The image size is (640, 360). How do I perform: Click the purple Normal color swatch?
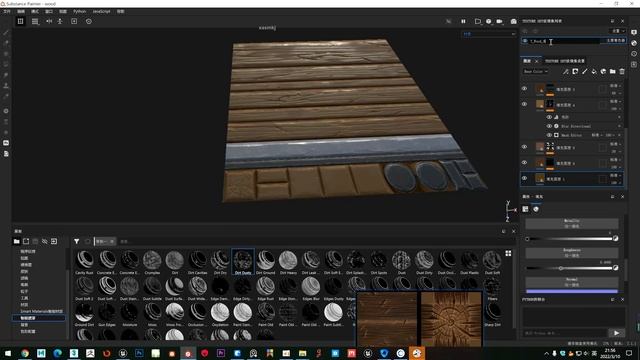tap(571, 291)
